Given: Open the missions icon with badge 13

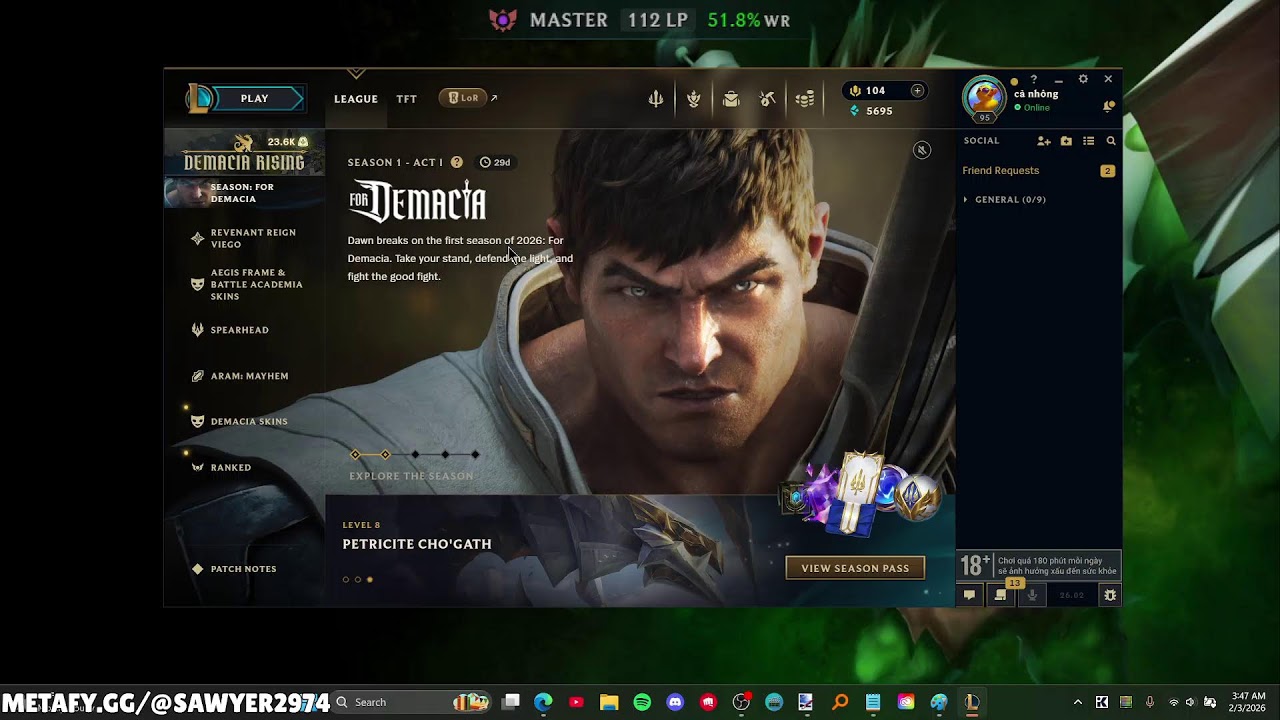Looking at the screenshot, I should pyautogui.click(x=1001, y=595).
